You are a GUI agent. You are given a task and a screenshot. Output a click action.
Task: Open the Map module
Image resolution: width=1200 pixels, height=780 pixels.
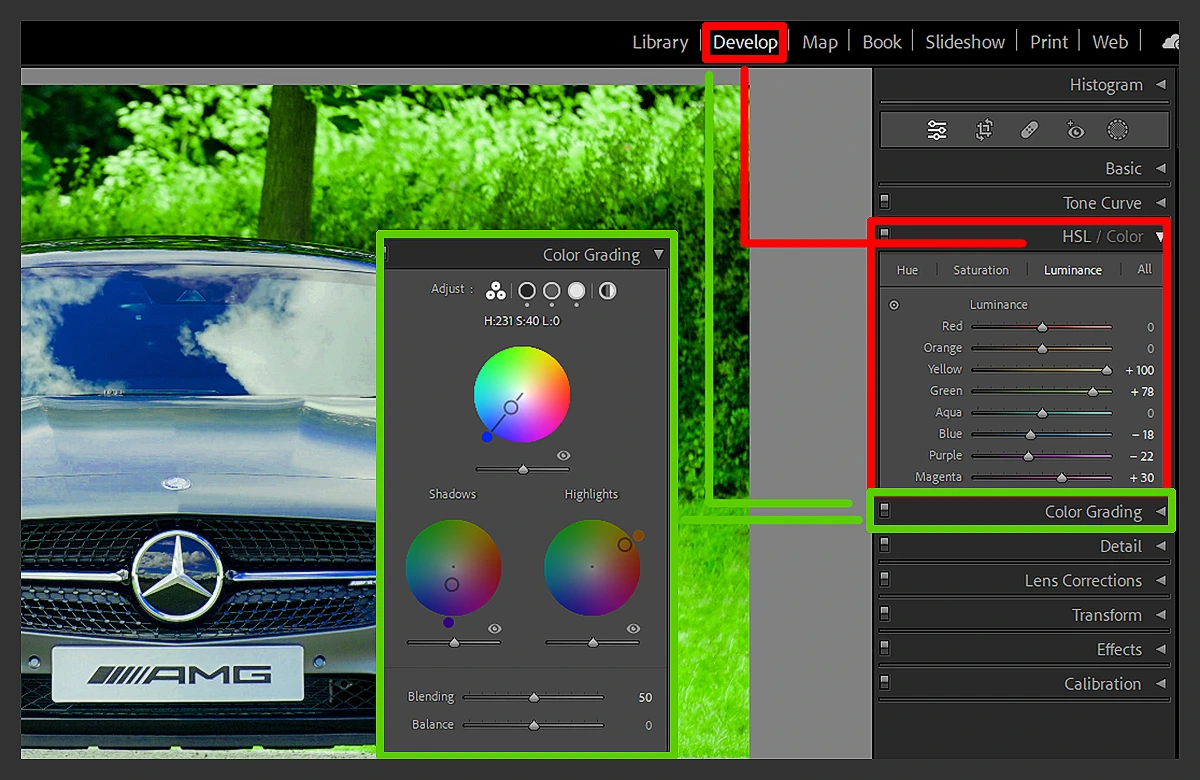point(820,42)
